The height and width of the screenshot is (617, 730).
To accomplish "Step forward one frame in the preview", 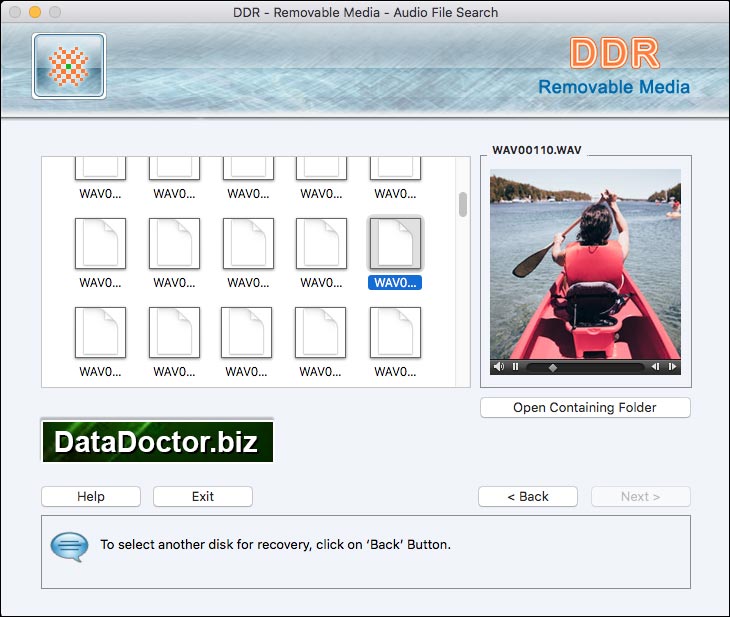I will coord(672,367).
